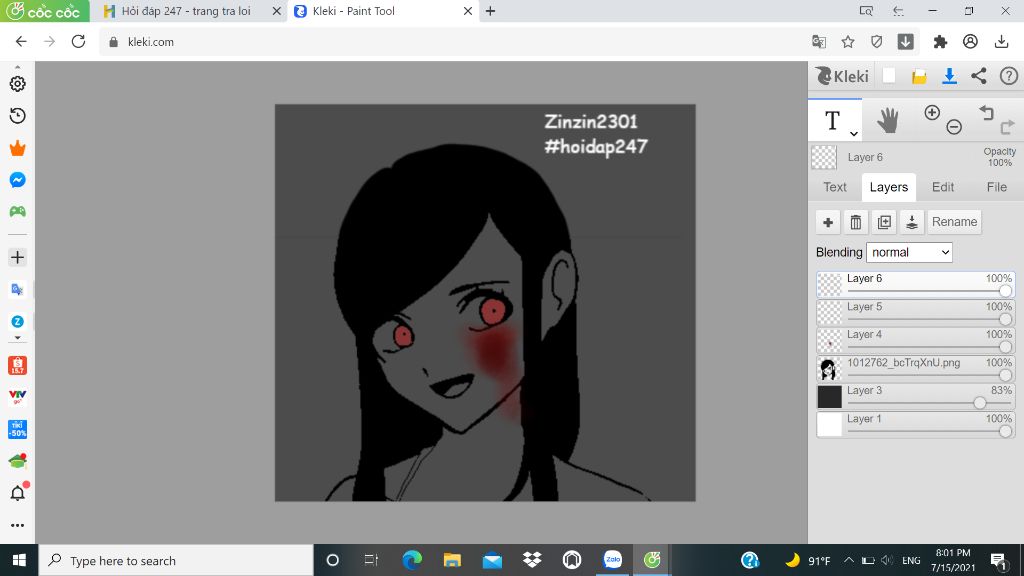Click the Layer 3 dark thumbnail
This screenshot has height=576, width=1024.
829,396
